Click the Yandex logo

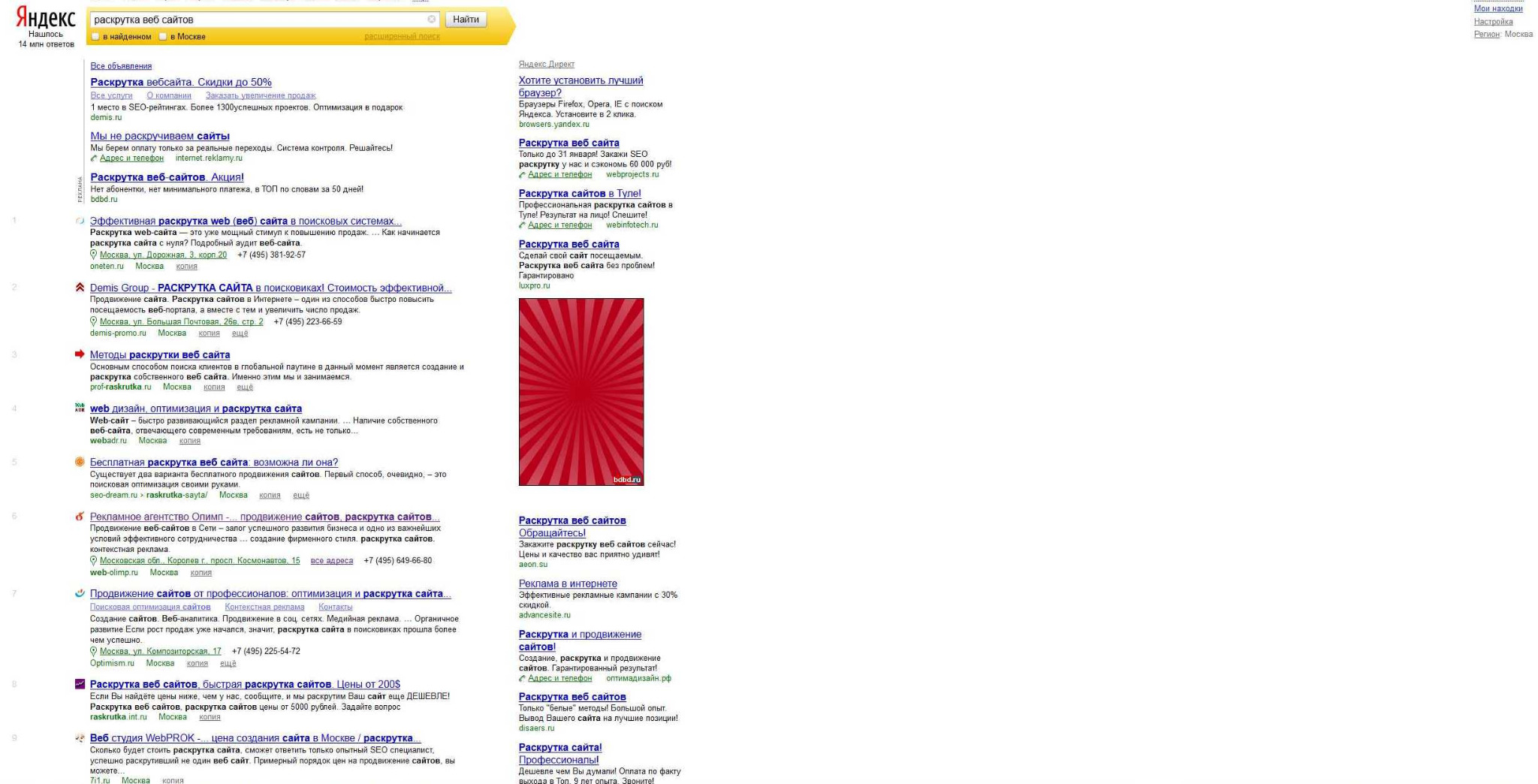click(46, 18)
